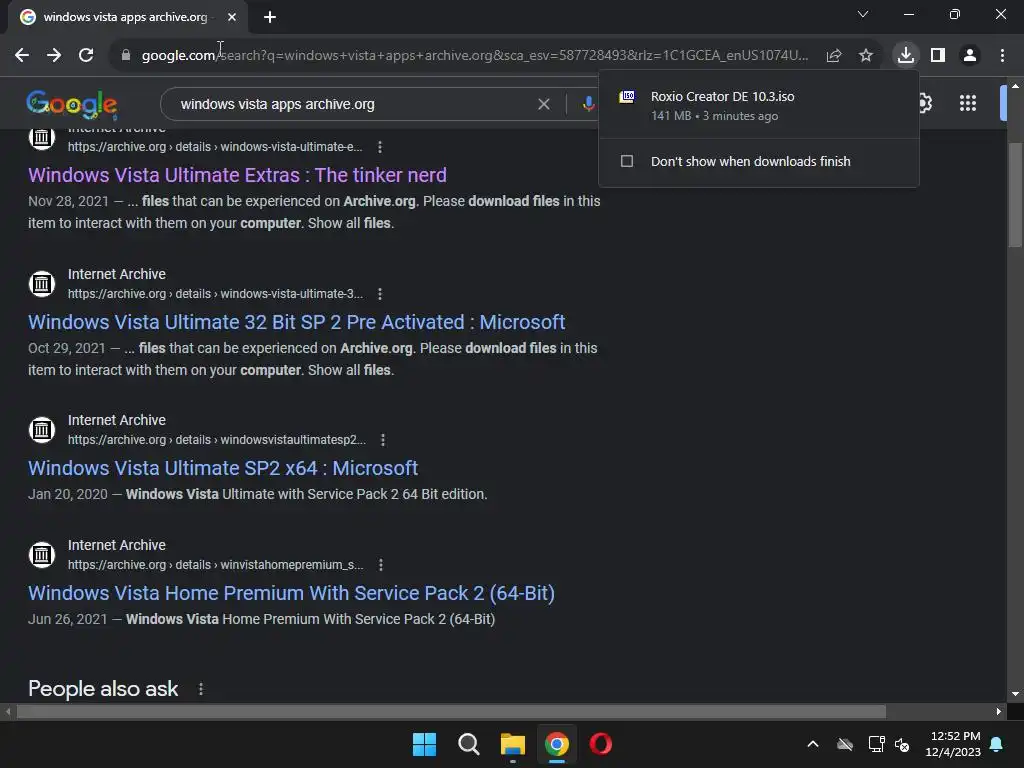This screenshot has width=1024, height=768.
Task: Click Internet Archive favicon of 32 Bit result
Action: (42, 283)
